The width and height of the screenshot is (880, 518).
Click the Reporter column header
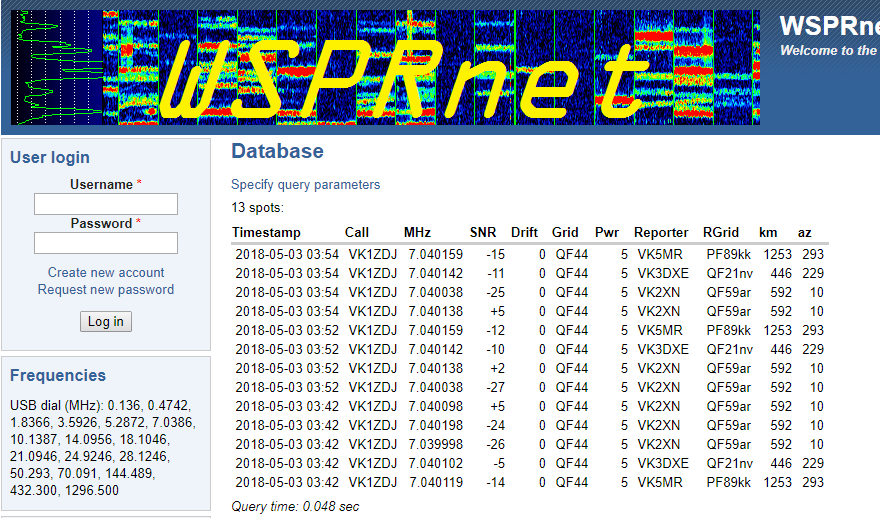coord(661,232)
